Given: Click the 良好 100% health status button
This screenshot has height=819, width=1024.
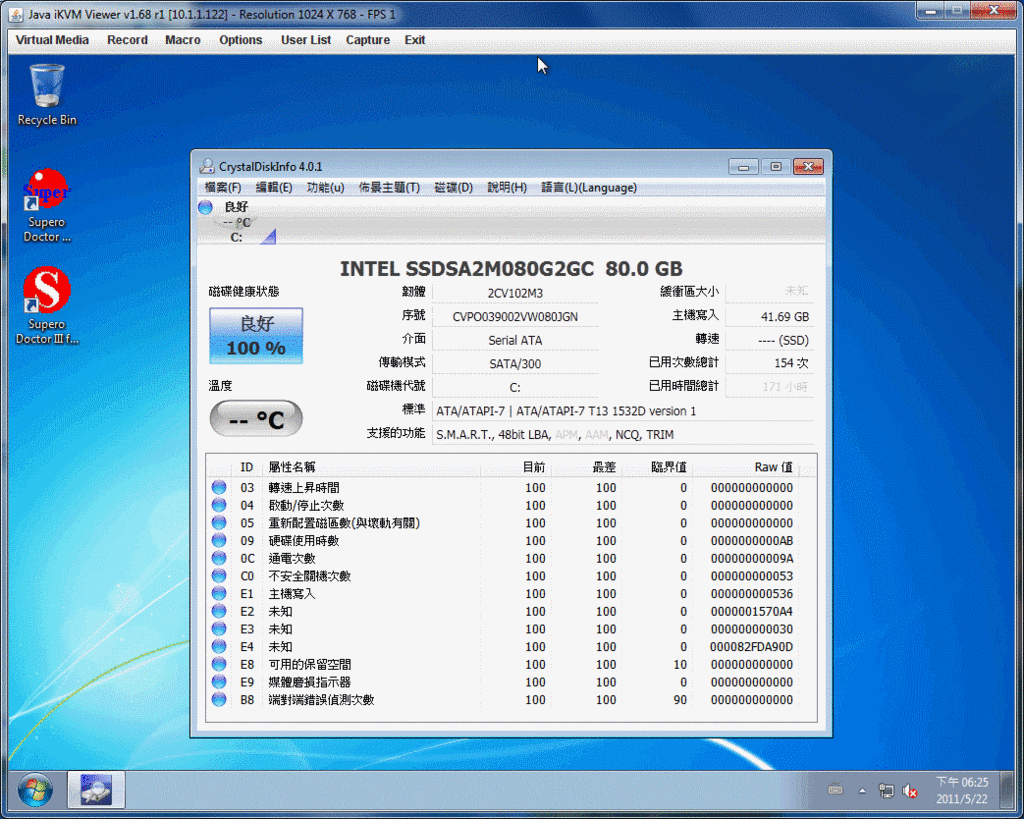Looking at the screenshot, I should pos(256,336).
